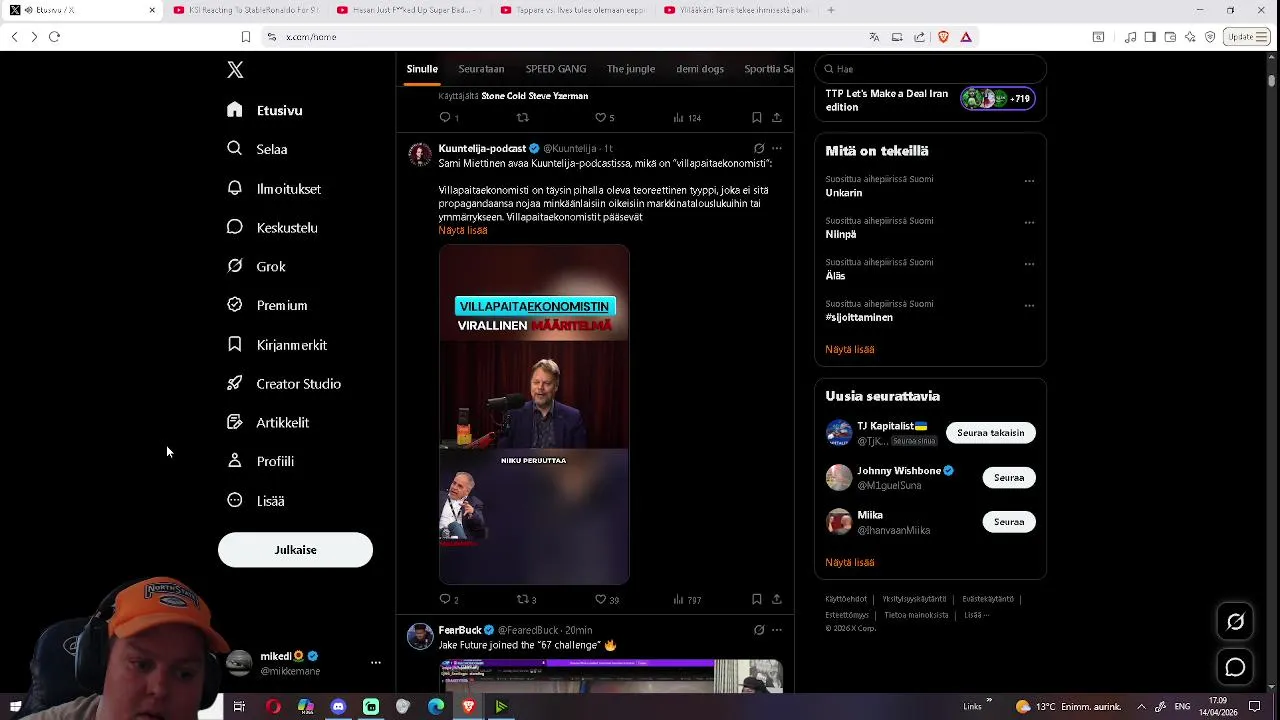Open browser Update menu button
This screenshot has width=1280, height=720.
[x=1247, y=37]
